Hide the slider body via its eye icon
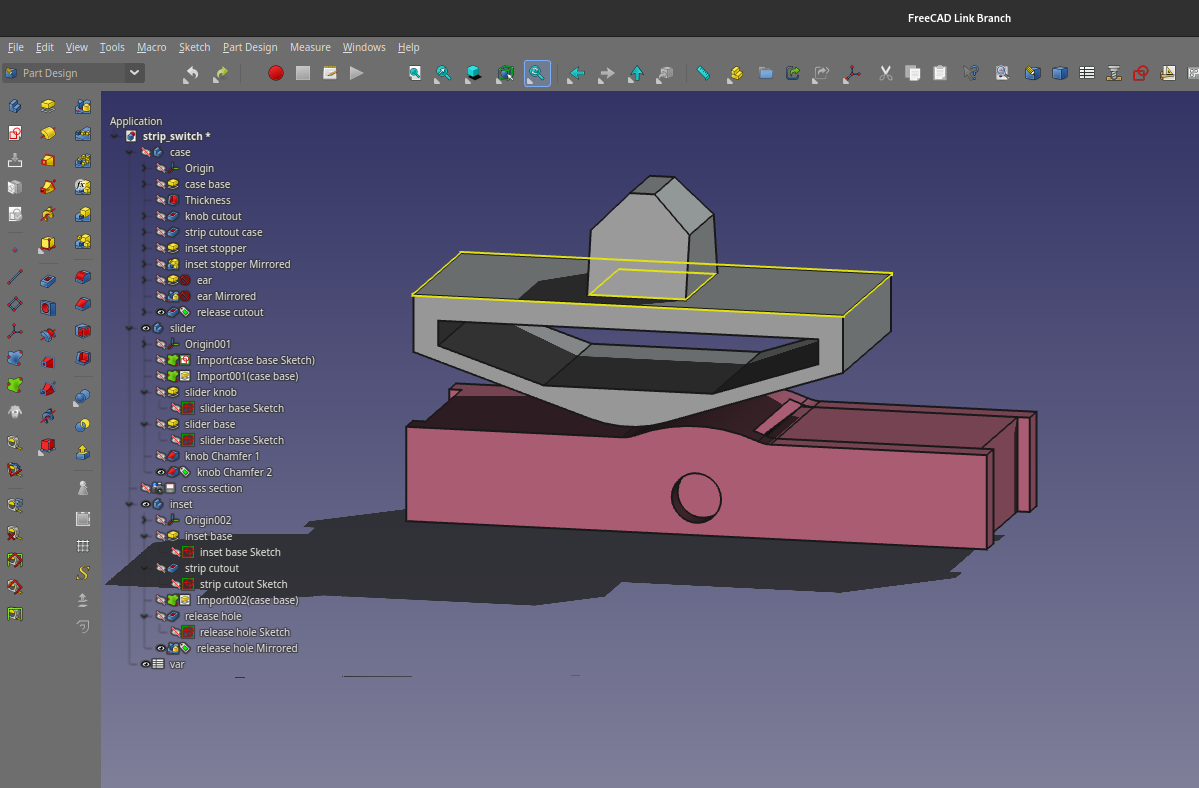Viewport: 1199px width, 788px height. (x=145, y=329)
